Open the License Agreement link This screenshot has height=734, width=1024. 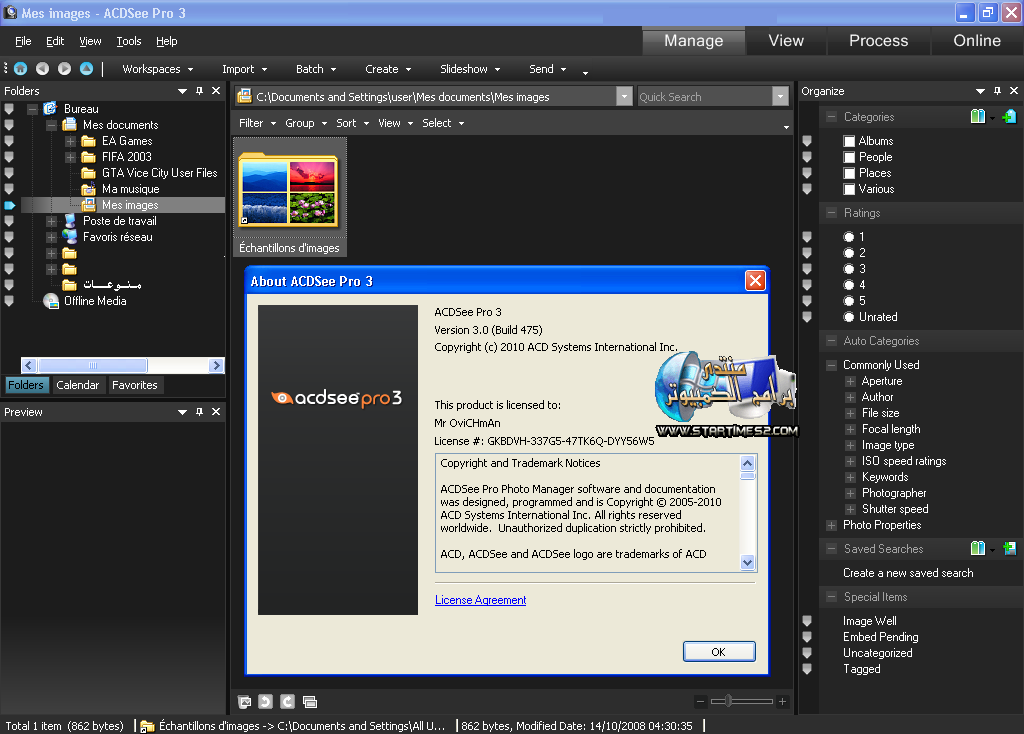481,600
